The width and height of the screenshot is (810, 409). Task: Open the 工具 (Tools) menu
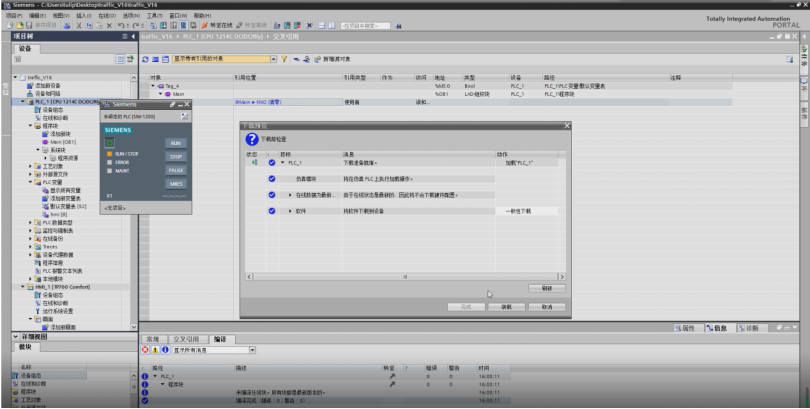coord(154,16)
